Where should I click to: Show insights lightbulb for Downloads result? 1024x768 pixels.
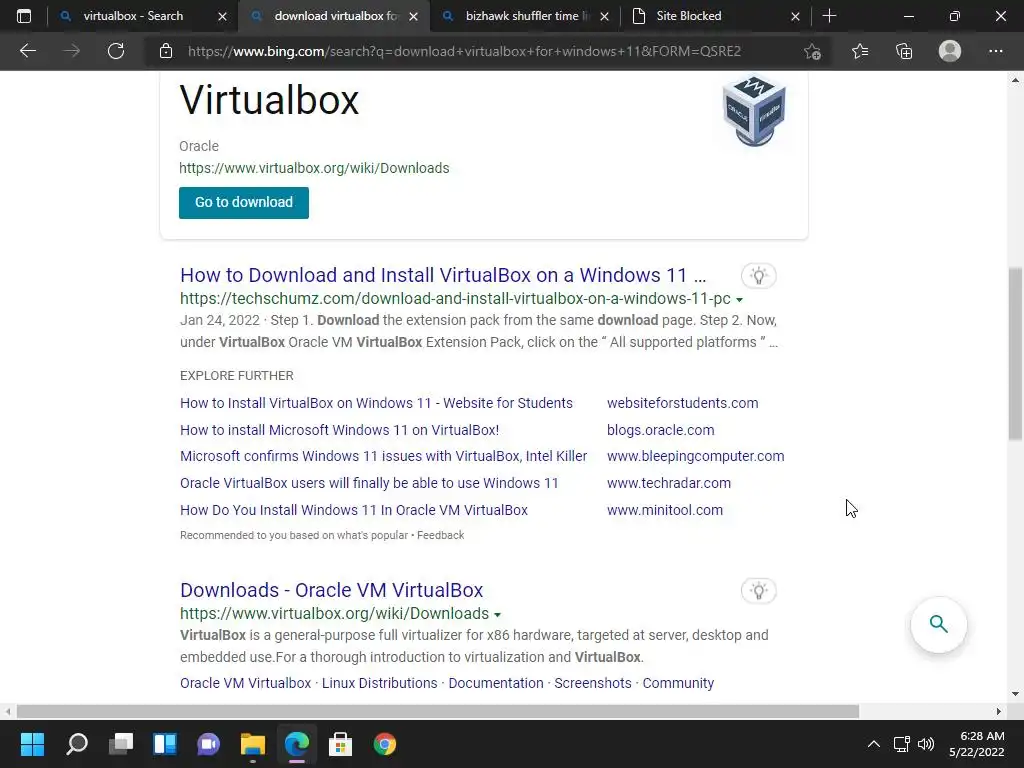pos(758,591)
